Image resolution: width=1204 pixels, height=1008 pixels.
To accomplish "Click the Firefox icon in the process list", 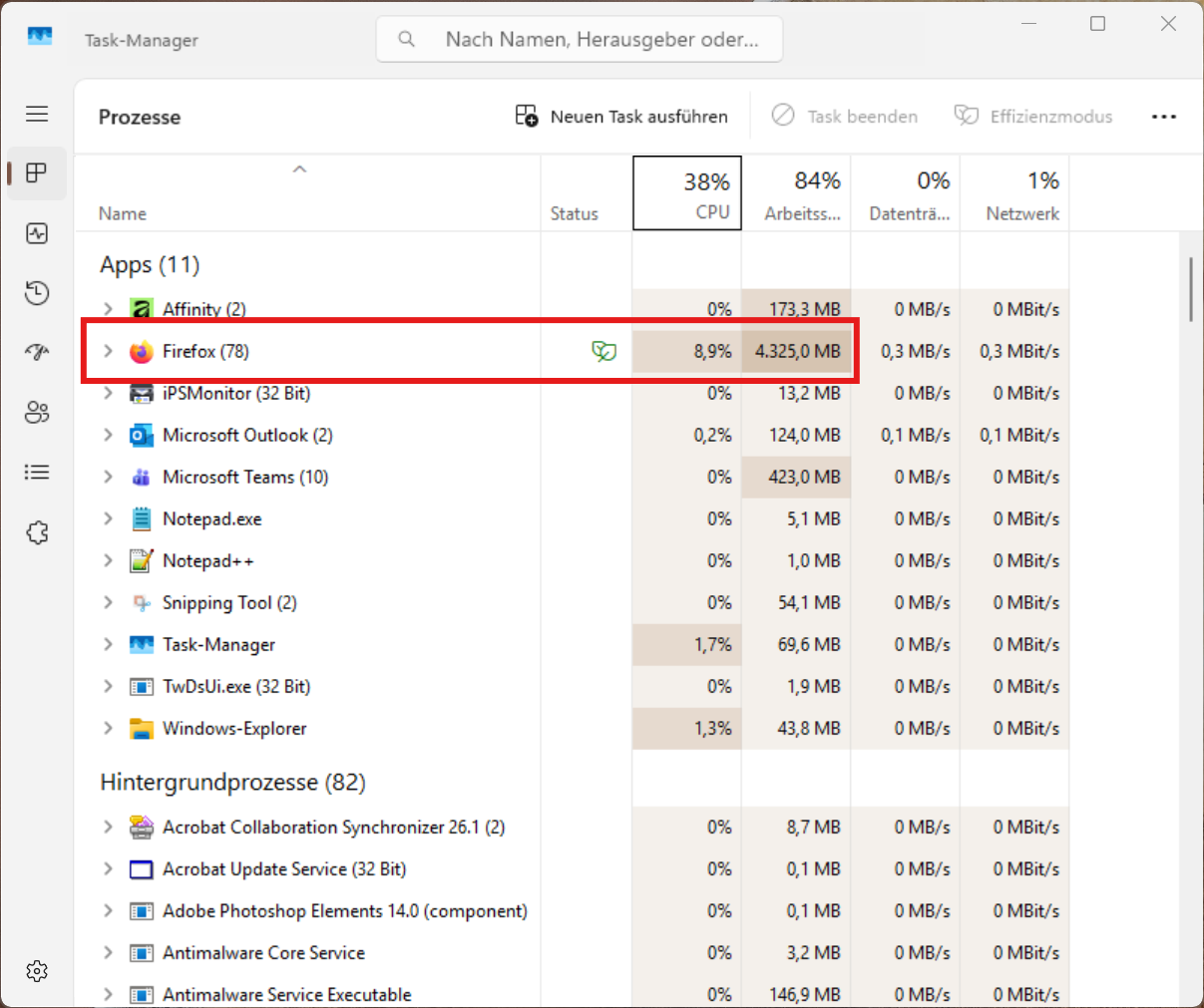I will point(142,351).
